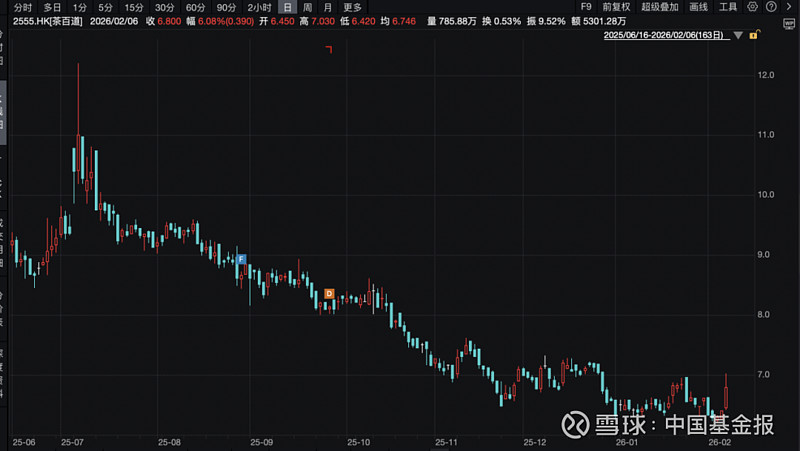Click the orange D dividend marker on chart
The image size is (800, 451).
point(329,294)
